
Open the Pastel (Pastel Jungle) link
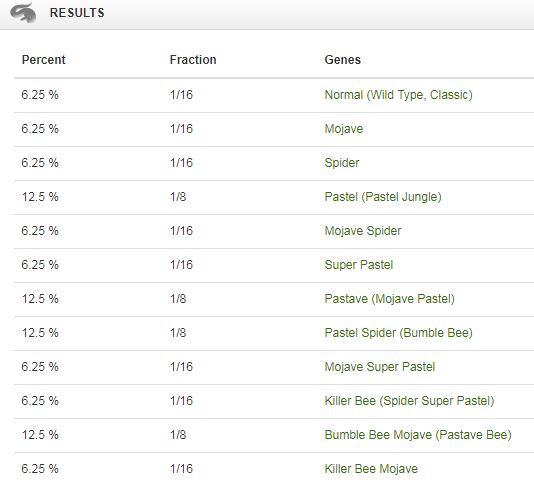[383, 197]
